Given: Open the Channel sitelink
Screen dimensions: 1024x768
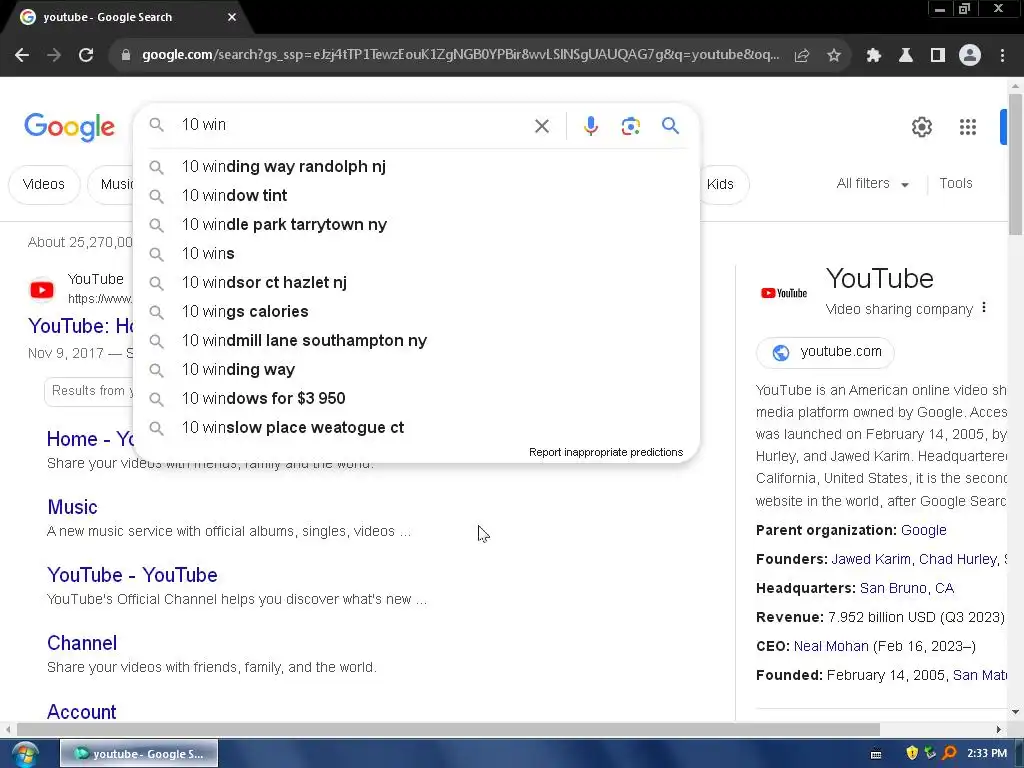Looking at the screenshot, I should 82,643.
